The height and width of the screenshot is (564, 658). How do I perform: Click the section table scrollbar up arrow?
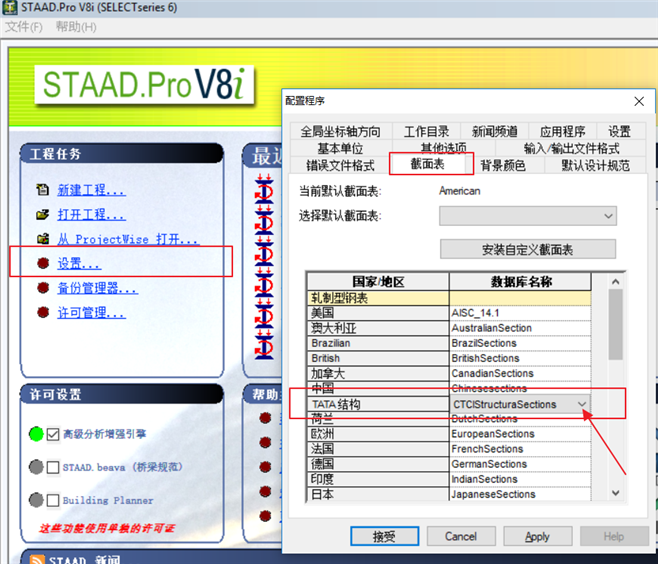615,282
